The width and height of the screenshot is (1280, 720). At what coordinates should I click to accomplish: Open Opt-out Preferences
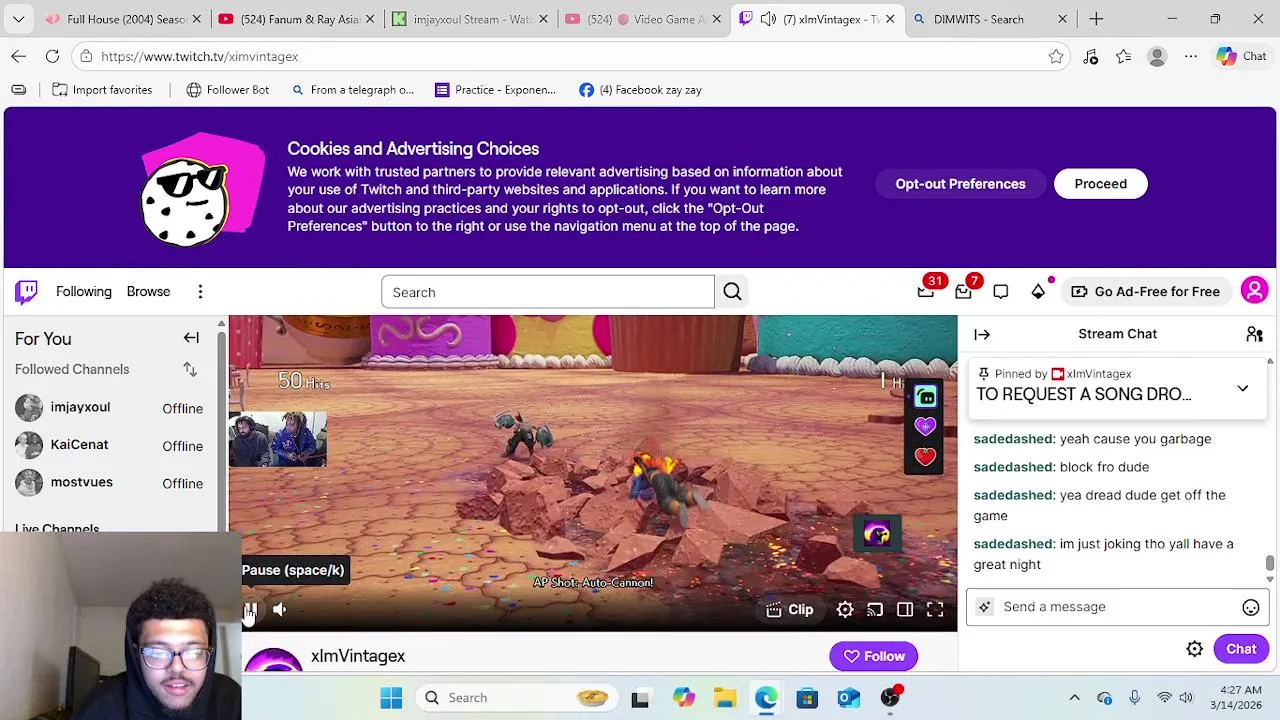[x=960, y=184]
